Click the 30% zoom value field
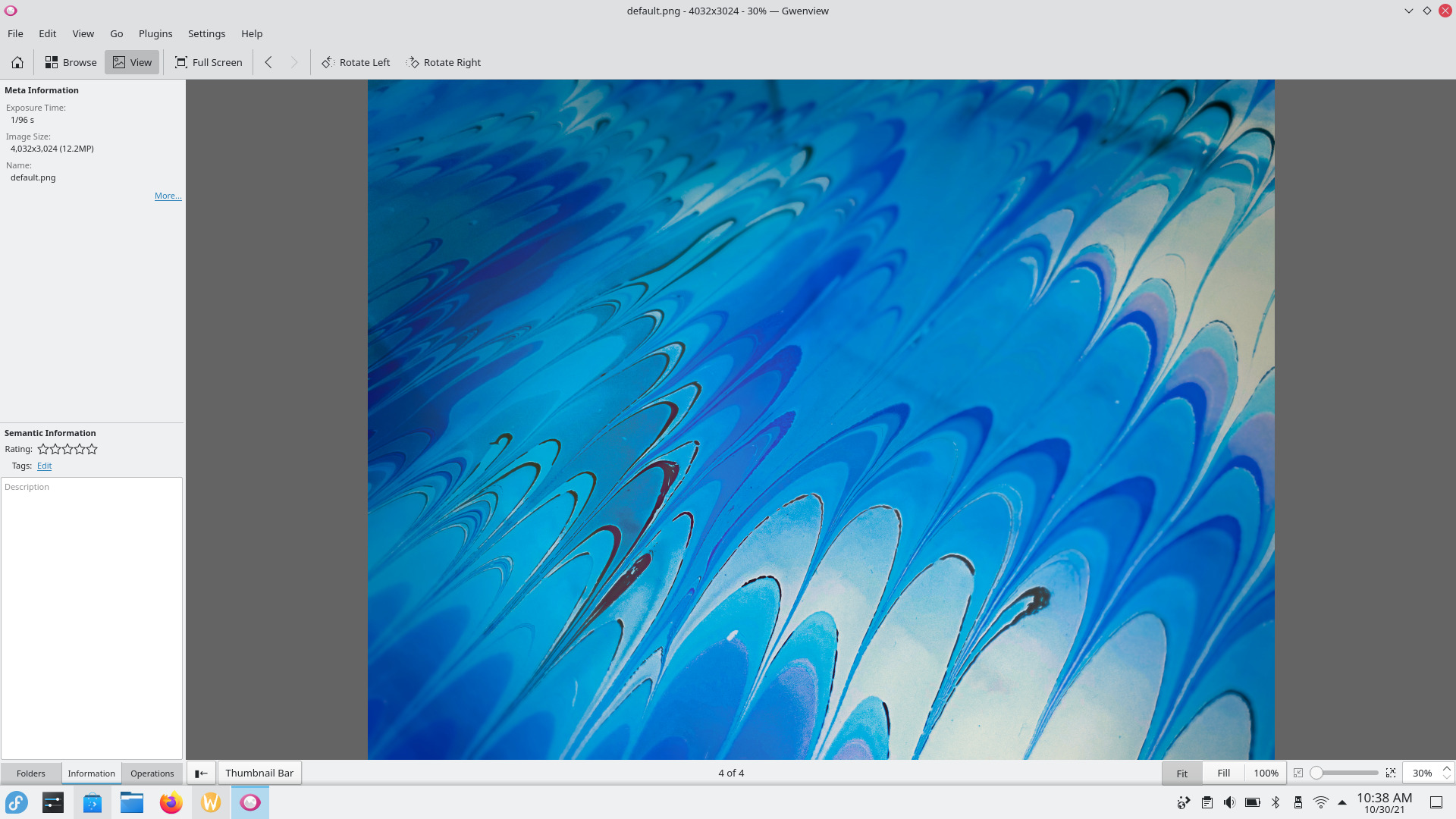 1422,773
